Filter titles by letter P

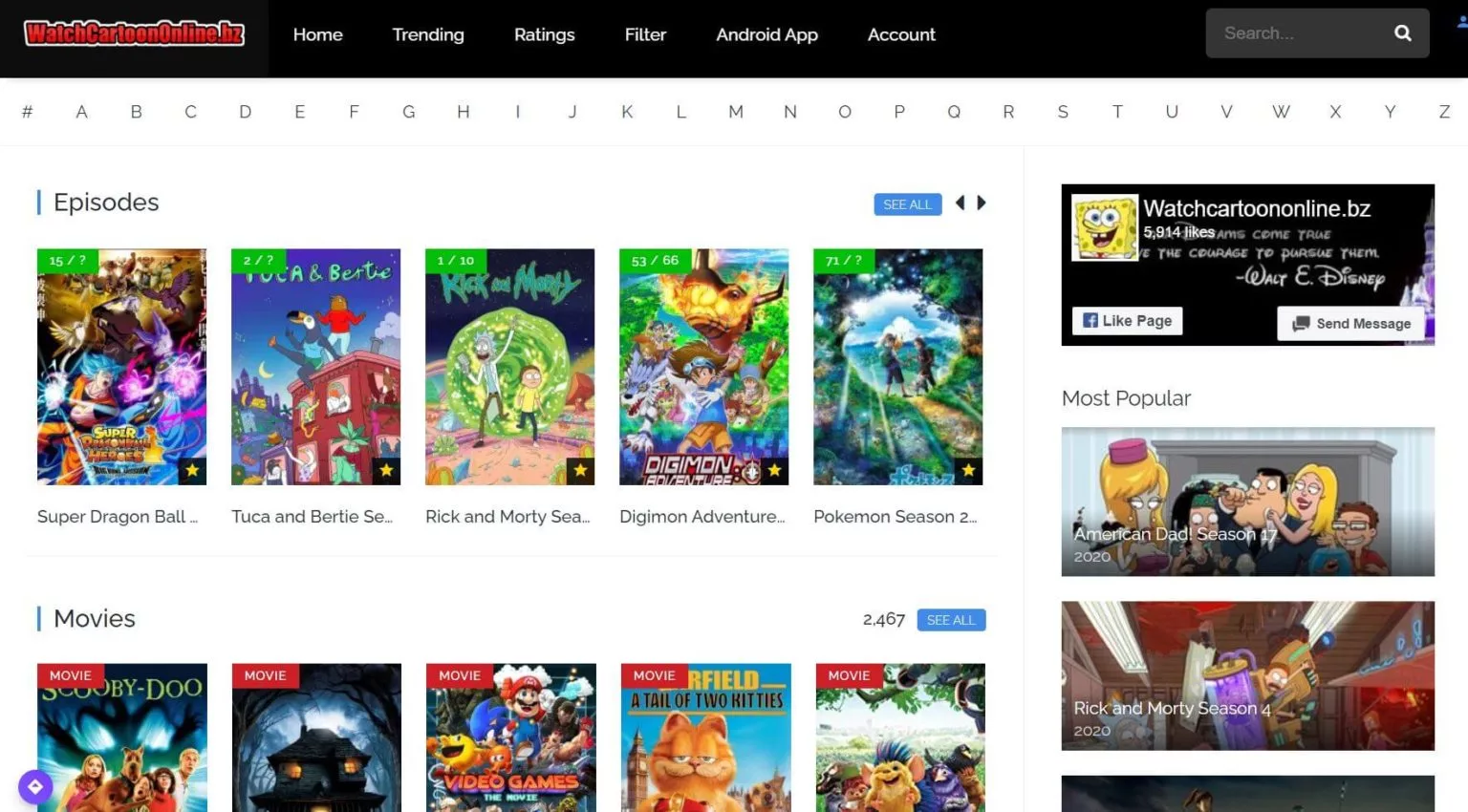(x=899, y=112)
